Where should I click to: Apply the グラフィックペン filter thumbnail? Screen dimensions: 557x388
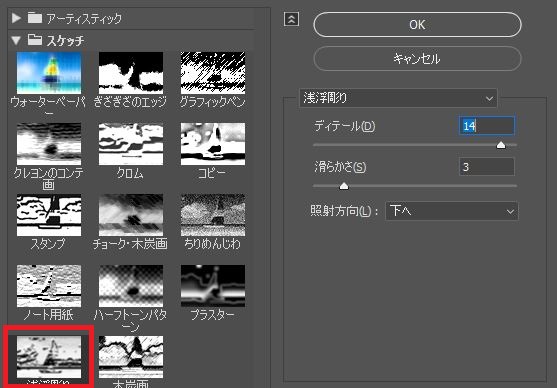pyautogui.click(x=213, y=73)
